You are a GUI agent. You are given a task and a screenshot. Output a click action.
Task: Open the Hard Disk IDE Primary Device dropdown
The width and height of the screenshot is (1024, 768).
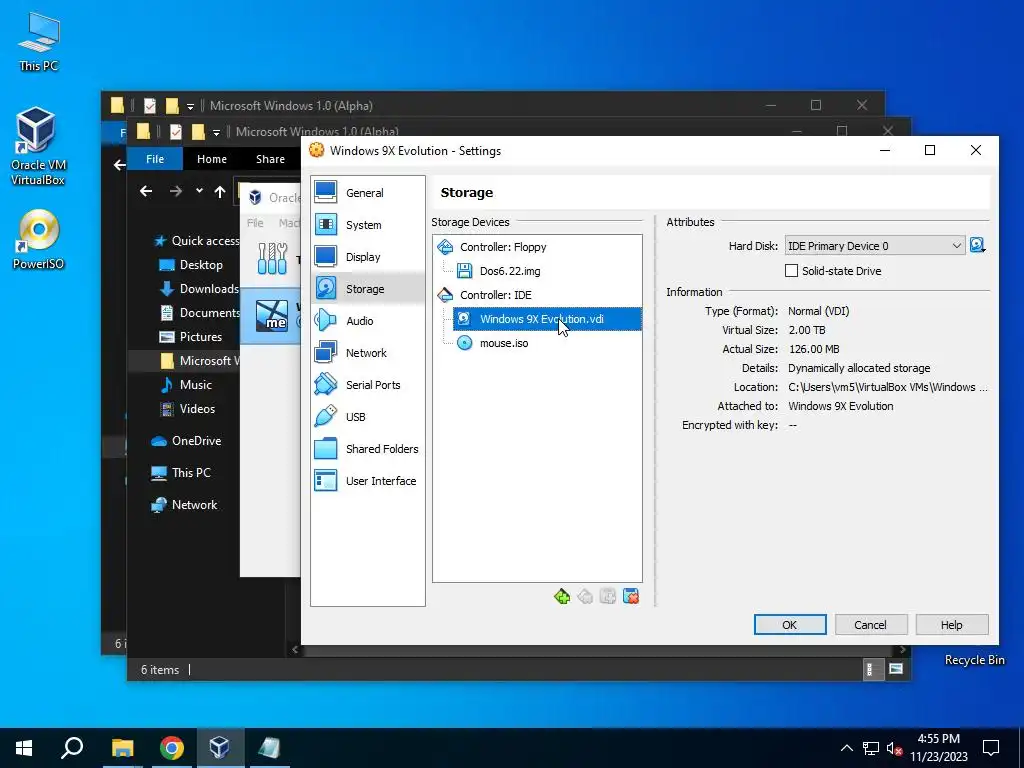(x=874, y=246)
